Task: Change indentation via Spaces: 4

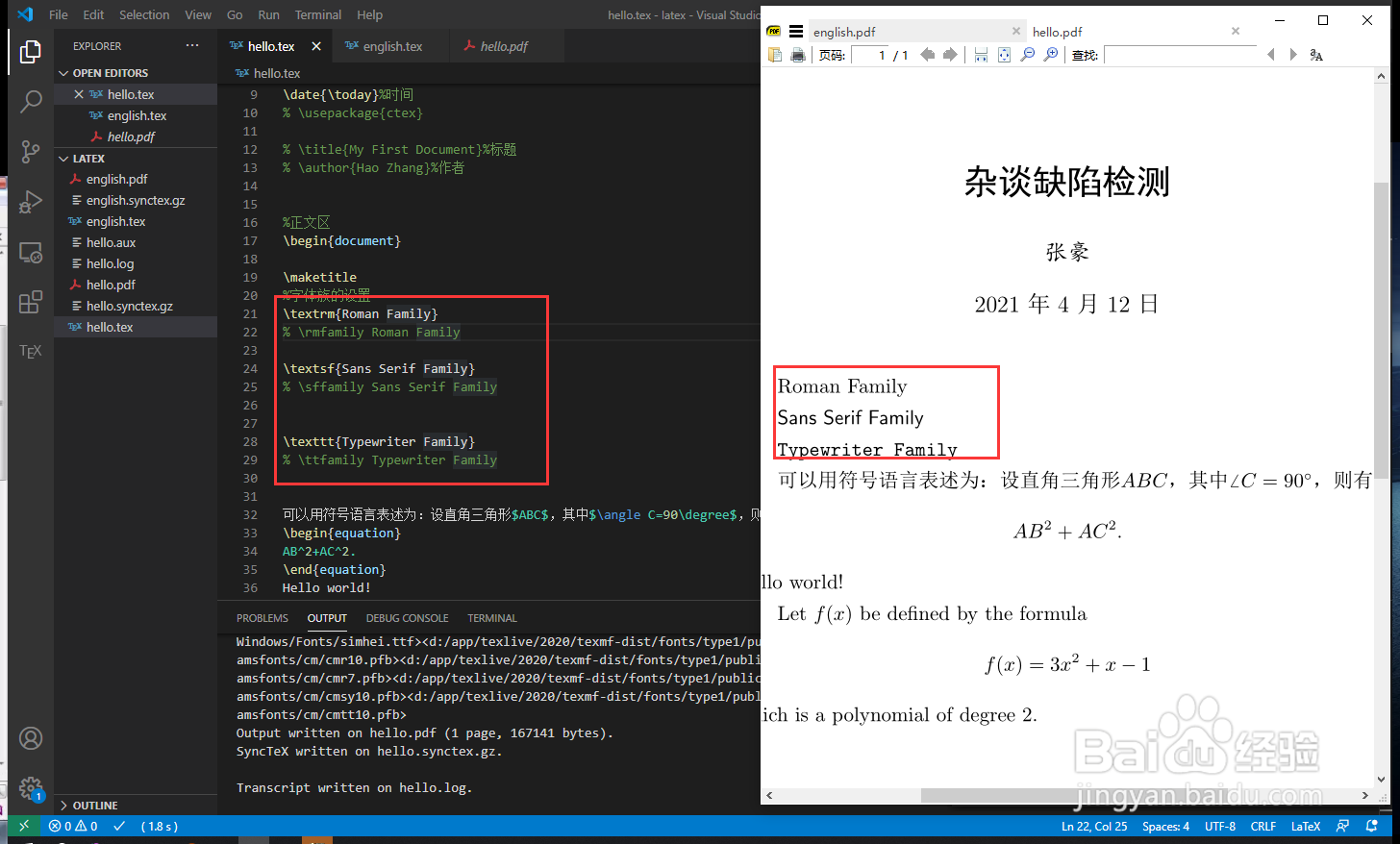Action: (1165, 826)
